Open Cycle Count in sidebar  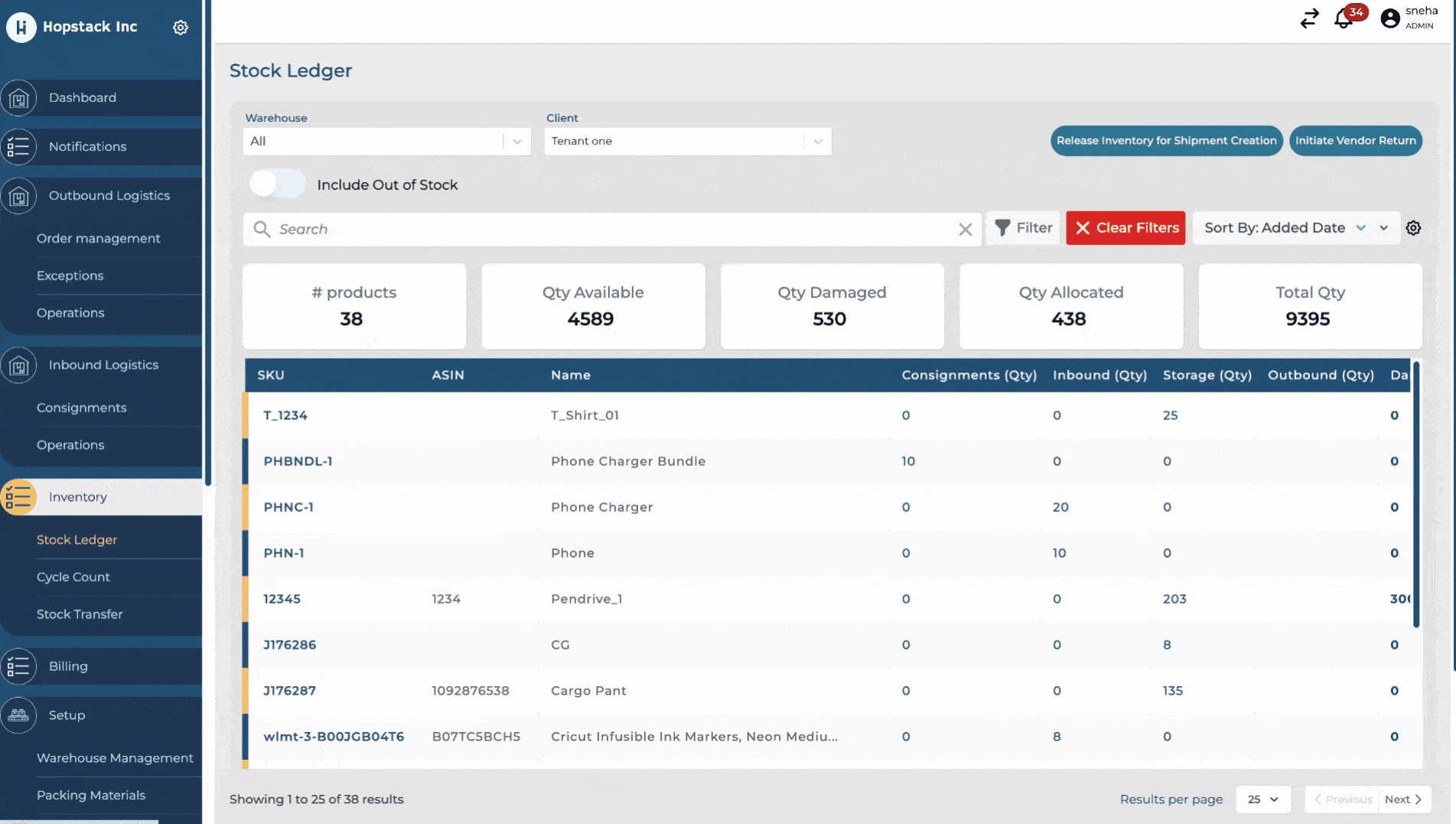click(73, 577)
